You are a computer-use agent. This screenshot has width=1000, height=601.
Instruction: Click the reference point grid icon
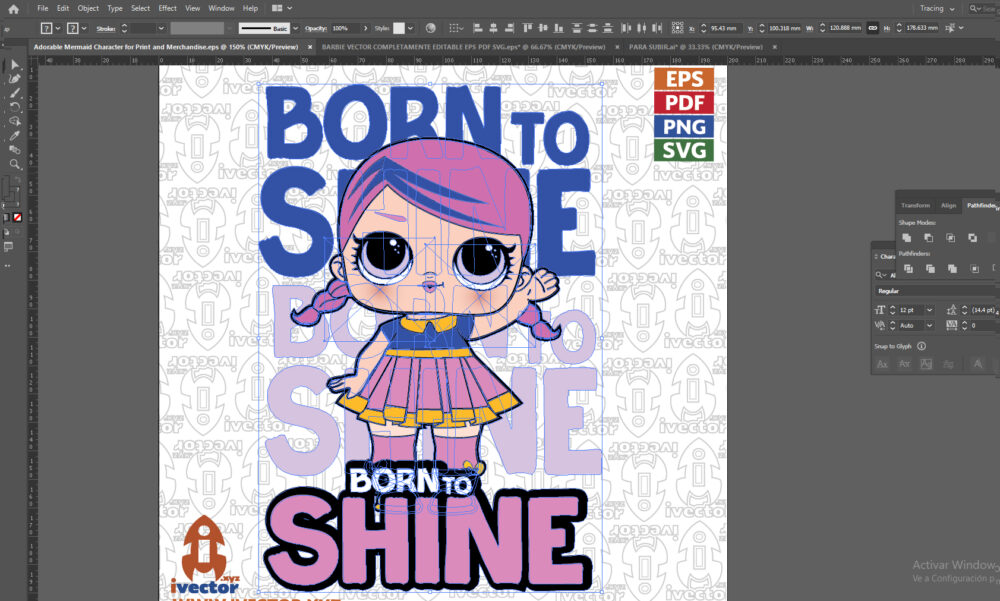pyautogui.click(x=677, y=28)
